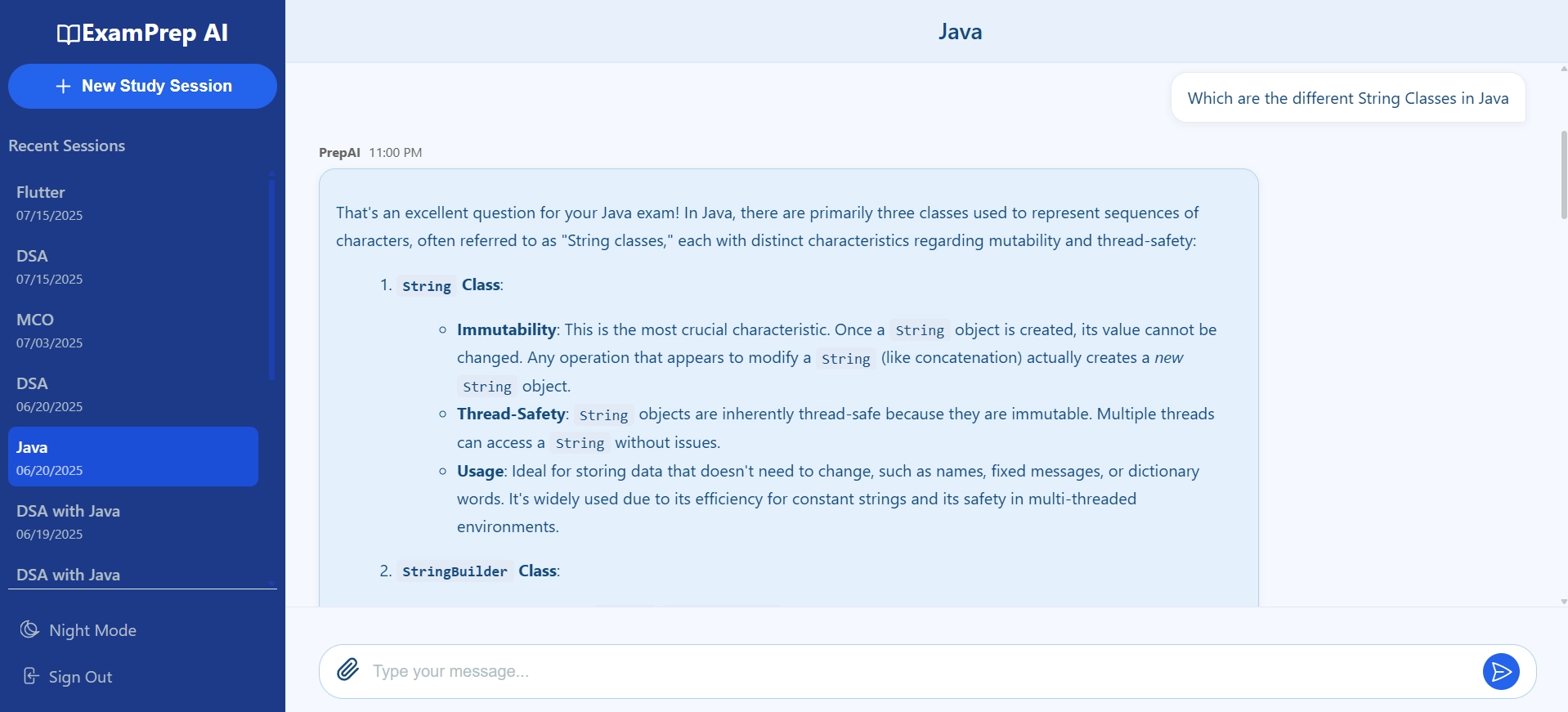Image resolution: width=1568 pixels, height=712 pixels.
Task: Sign Out of the account
Action: pos(80,677)
